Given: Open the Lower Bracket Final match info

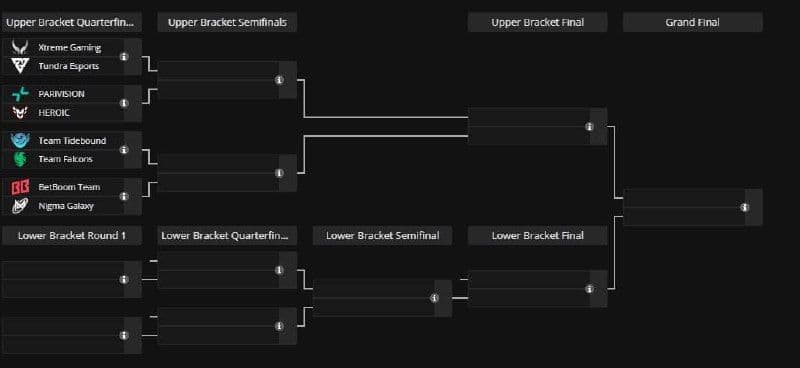Looking at the screenshot, I should [589, 289].
